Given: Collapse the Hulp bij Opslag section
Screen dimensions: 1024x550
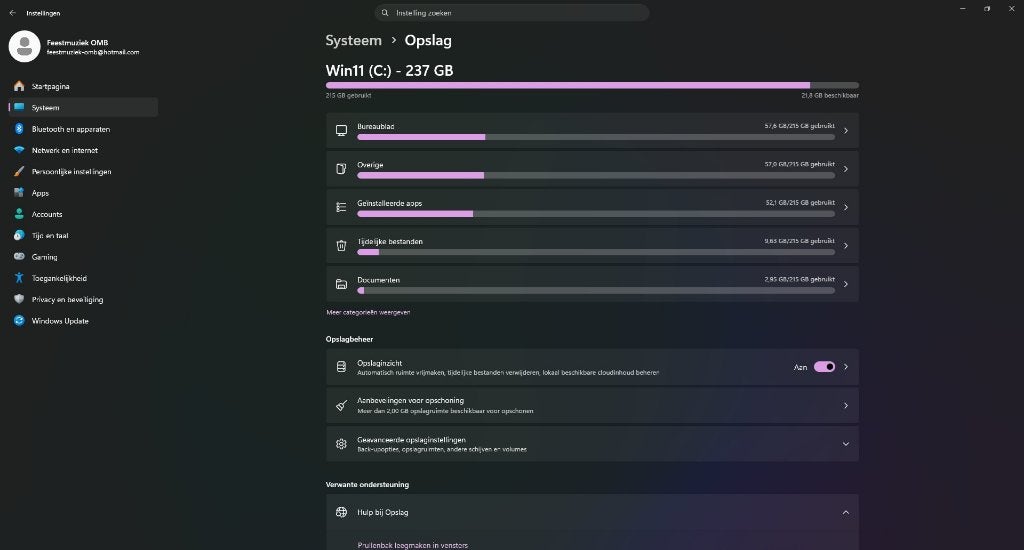Looking at the screenshot, I should pos(846,512).
